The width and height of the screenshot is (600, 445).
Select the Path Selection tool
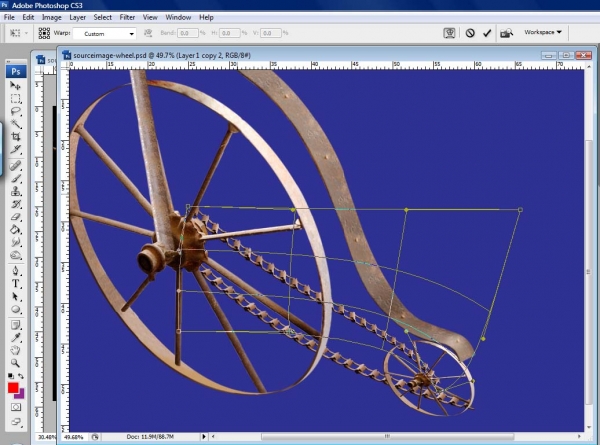15,297
